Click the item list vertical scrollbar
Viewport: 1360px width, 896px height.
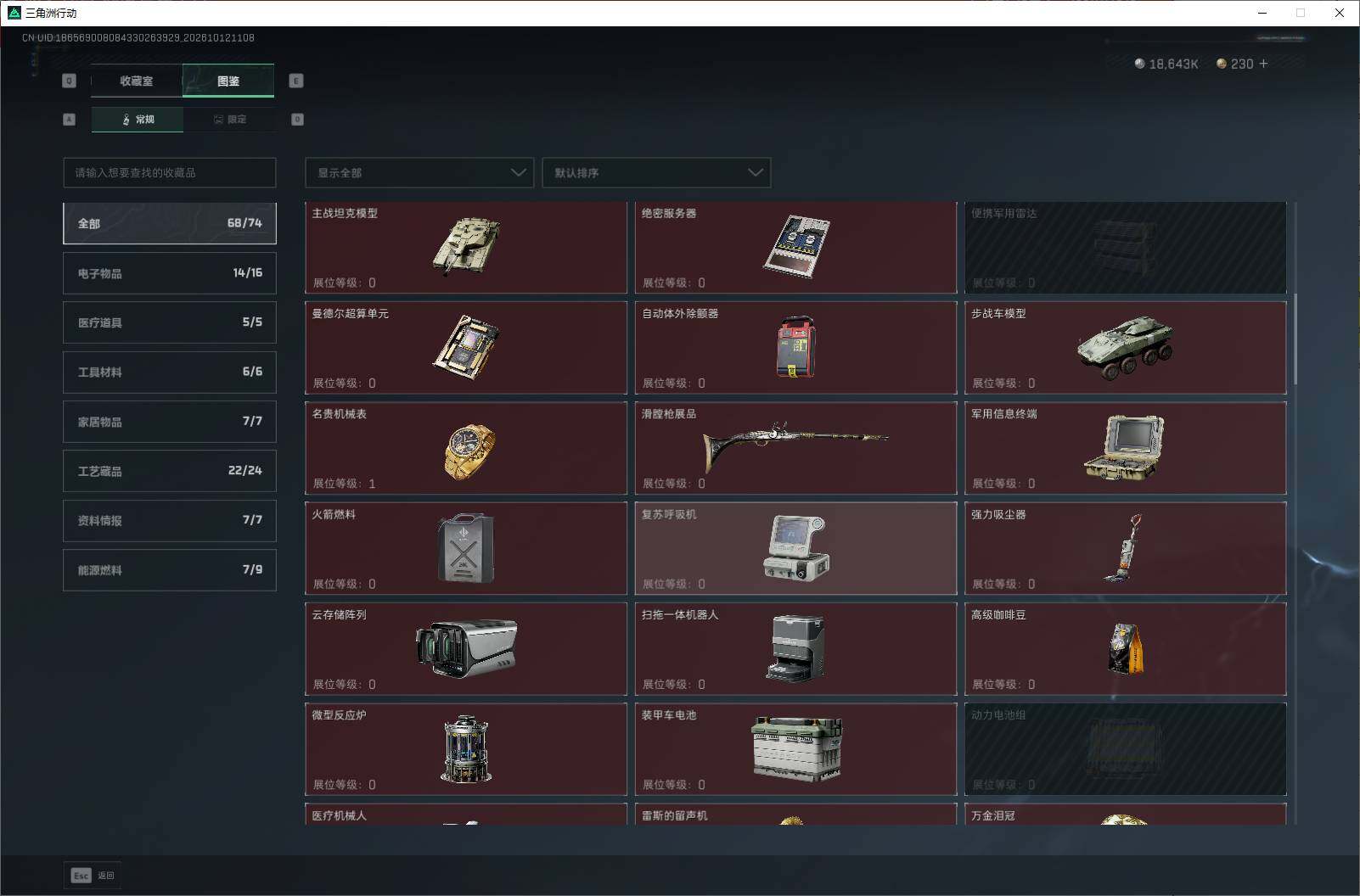[1295, 338]
